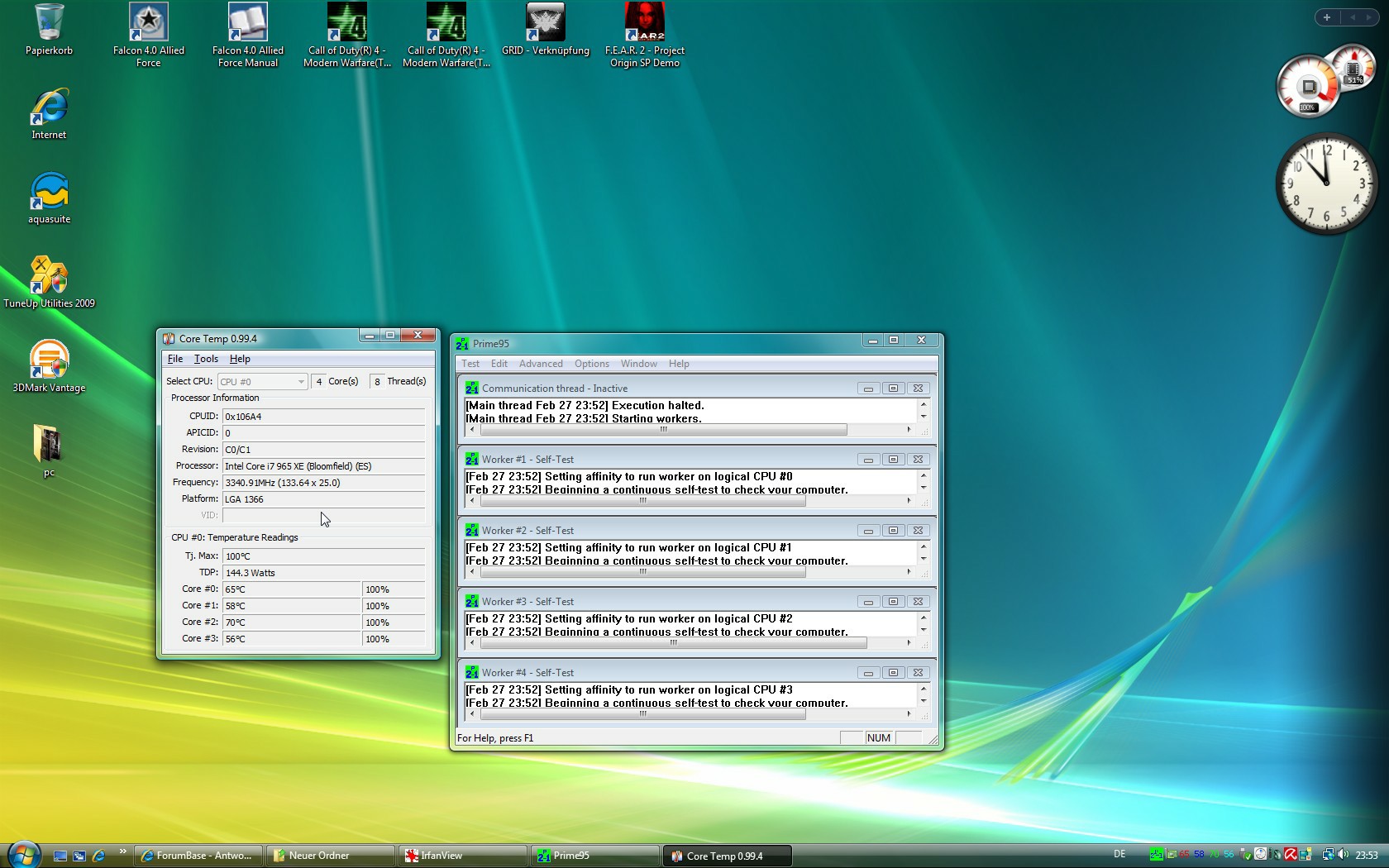
Task: Open the Help menu in Prime95
Action: [x=679, y=364]
